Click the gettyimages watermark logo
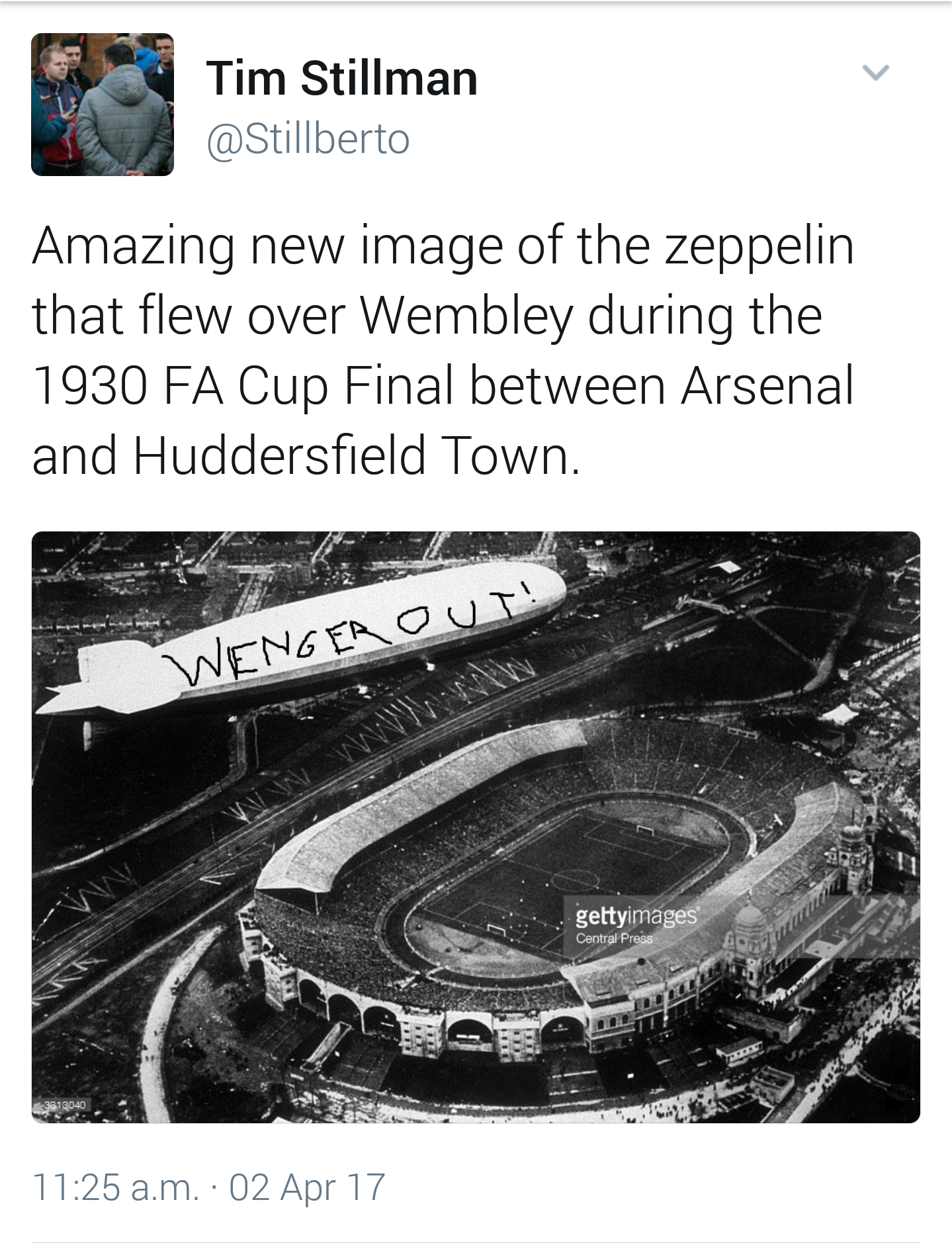The height and width of the screenshot is (1243, 952). click(x=636, y=916)
